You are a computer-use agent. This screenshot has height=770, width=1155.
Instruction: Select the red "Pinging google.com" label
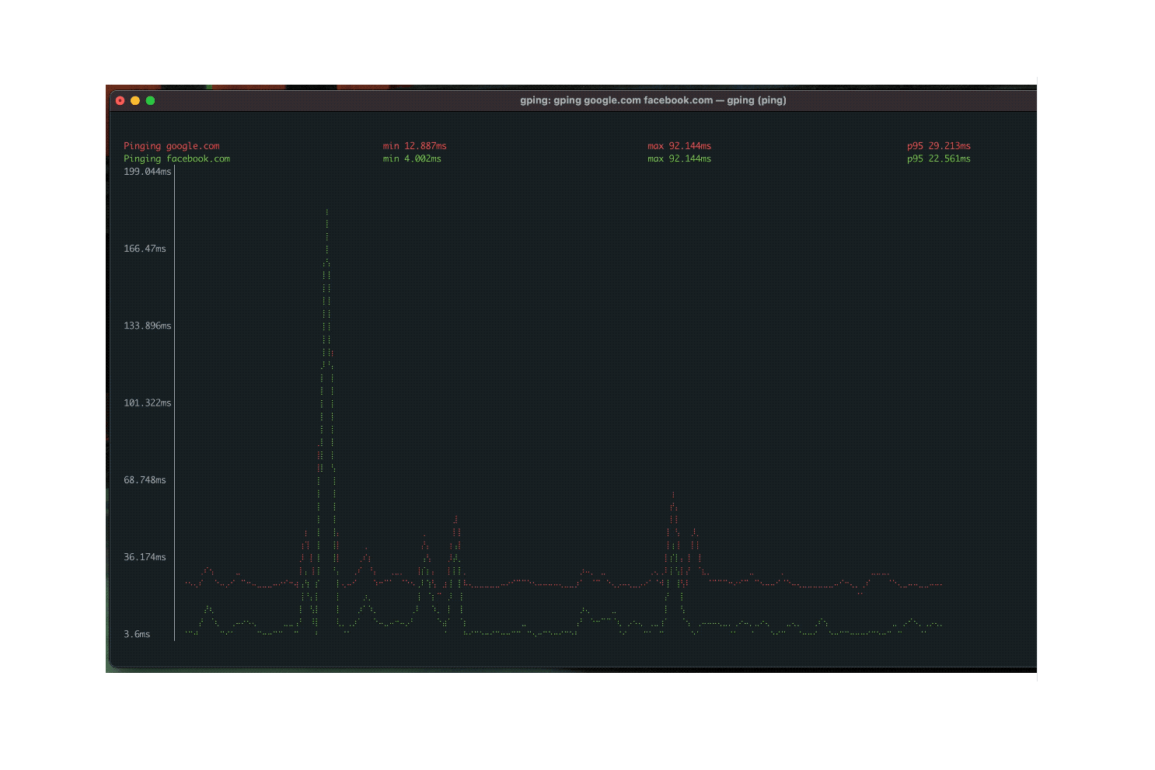coord(171,146)
